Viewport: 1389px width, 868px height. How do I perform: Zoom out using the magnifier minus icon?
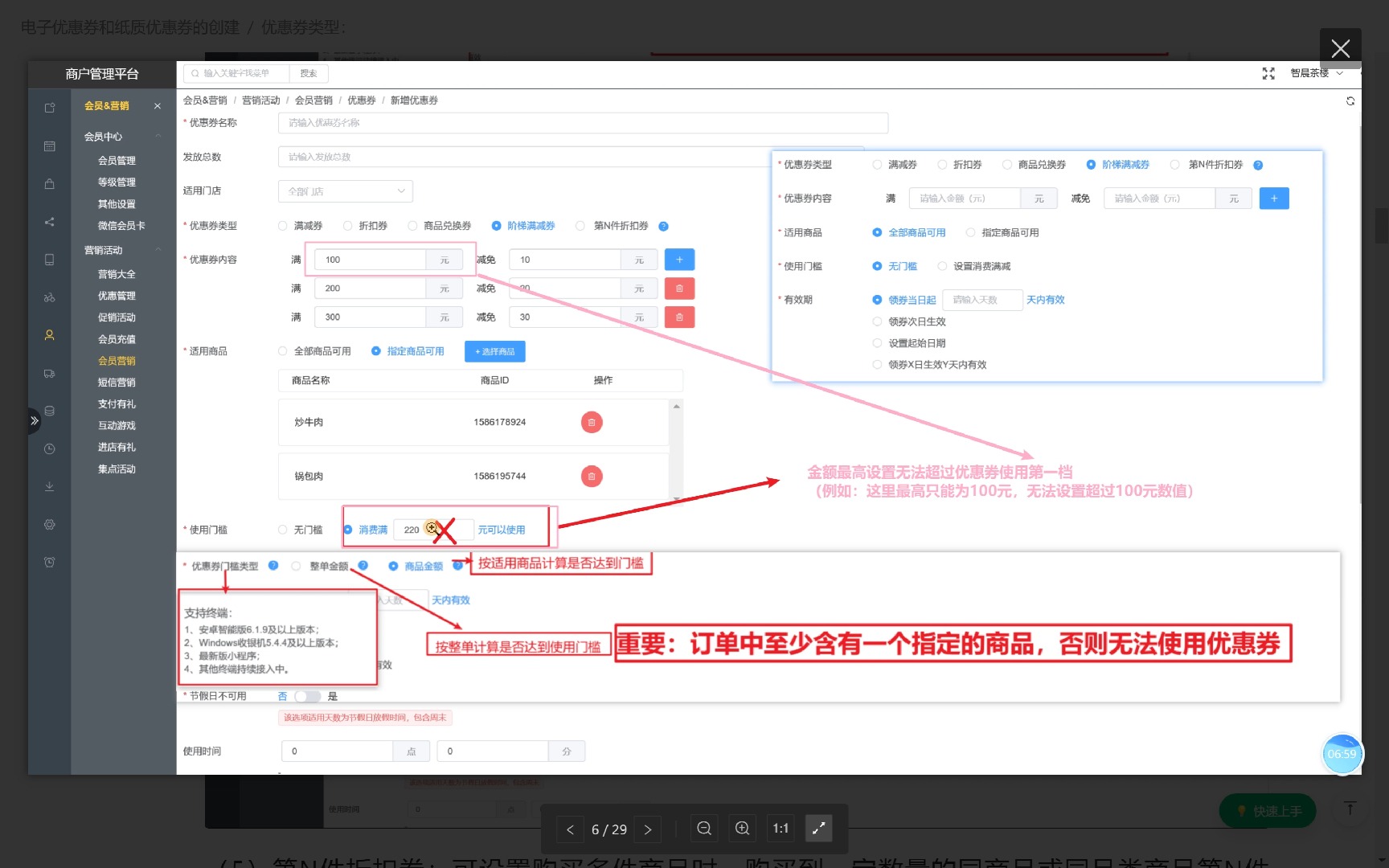click(704, 829)
